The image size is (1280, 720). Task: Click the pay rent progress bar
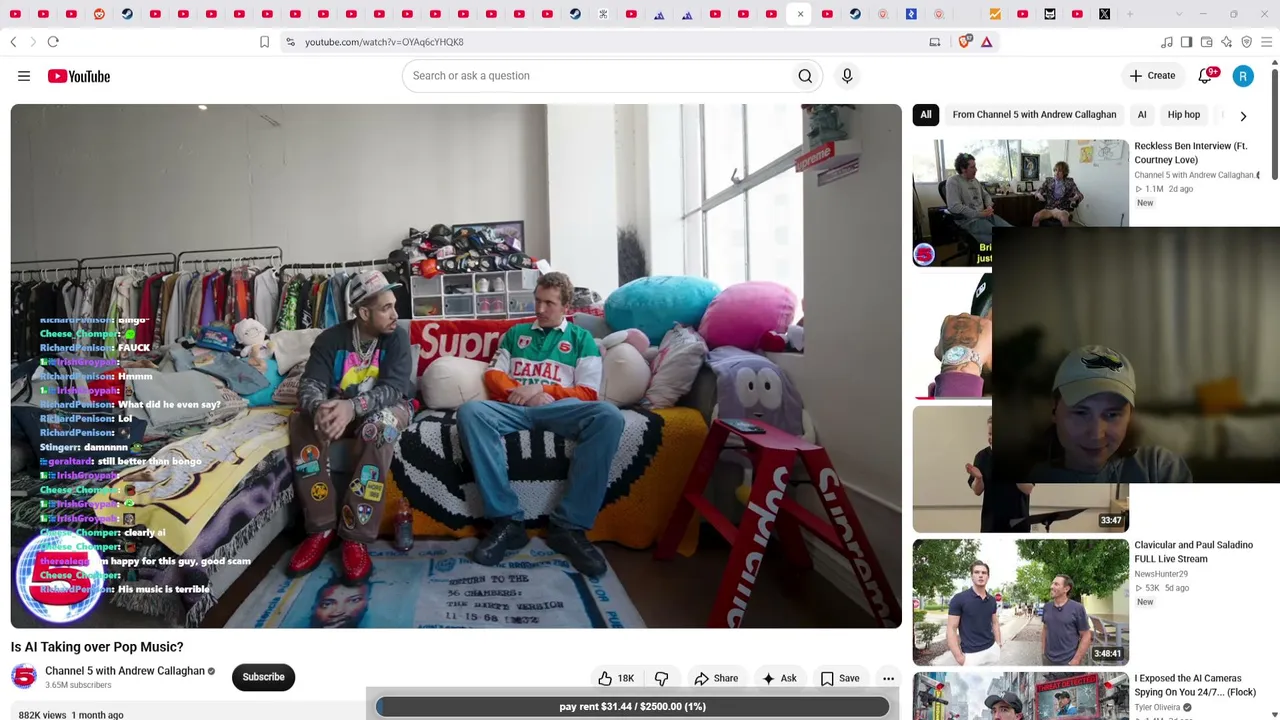click(632, 707)
